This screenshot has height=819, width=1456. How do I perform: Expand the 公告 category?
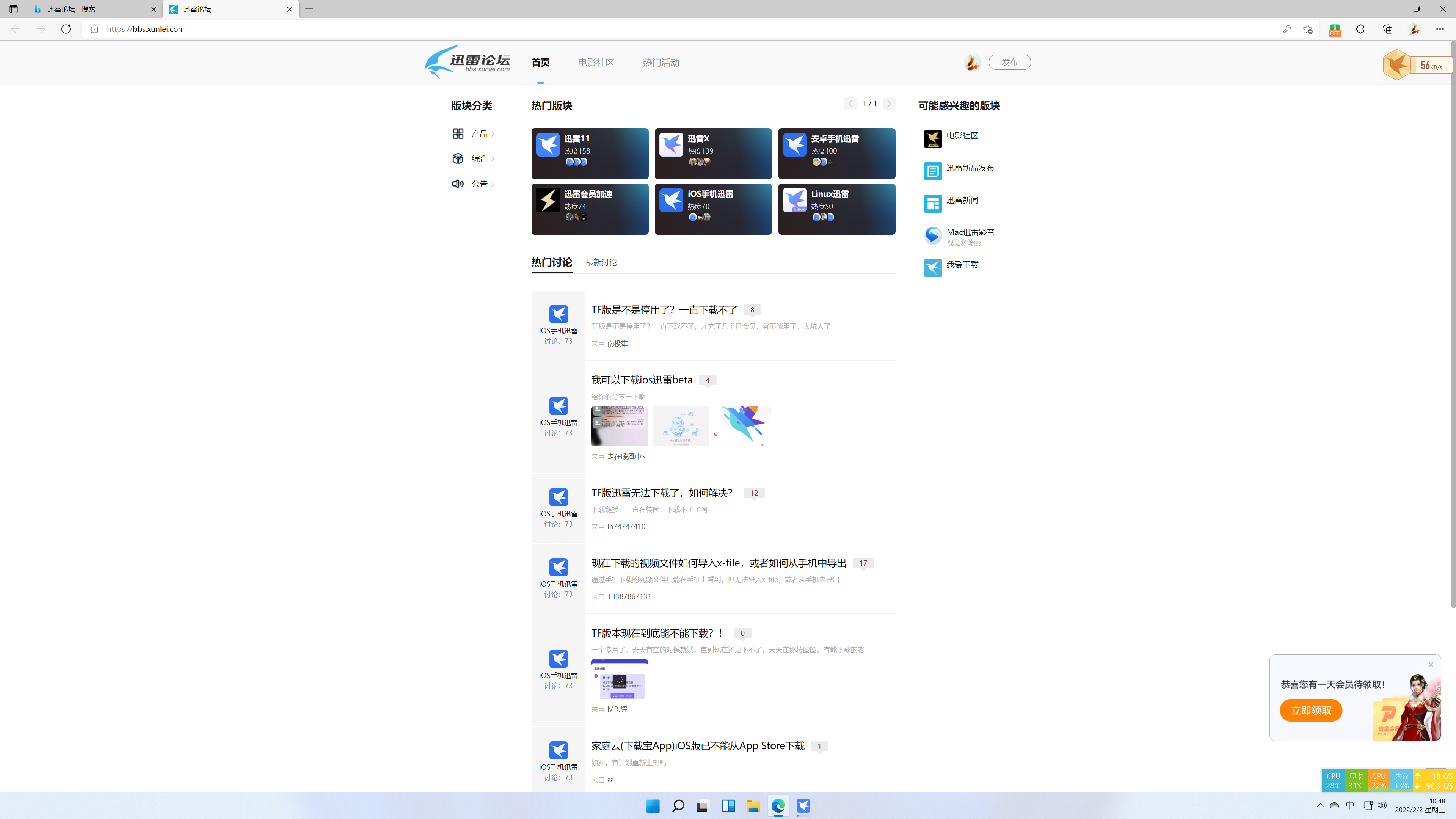480,183
